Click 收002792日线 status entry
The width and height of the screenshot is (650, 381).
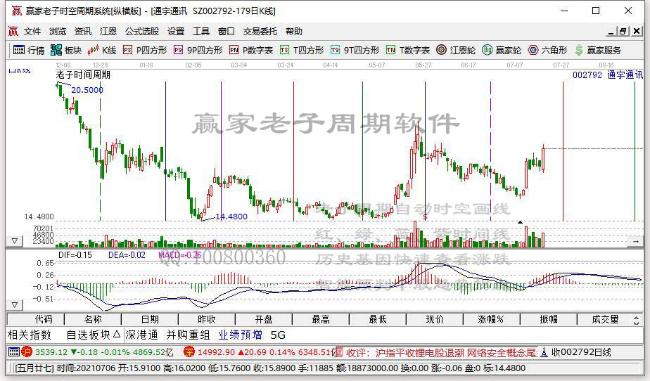point(581,352)
